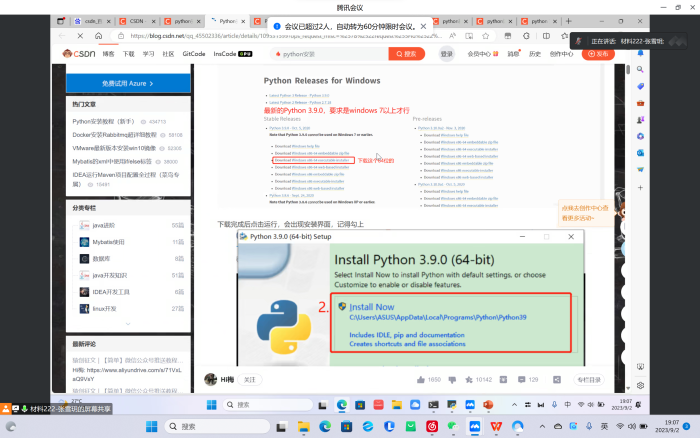Click the page vertical scrollbar thumb
The image size is (700, 438).
point(628,69)
